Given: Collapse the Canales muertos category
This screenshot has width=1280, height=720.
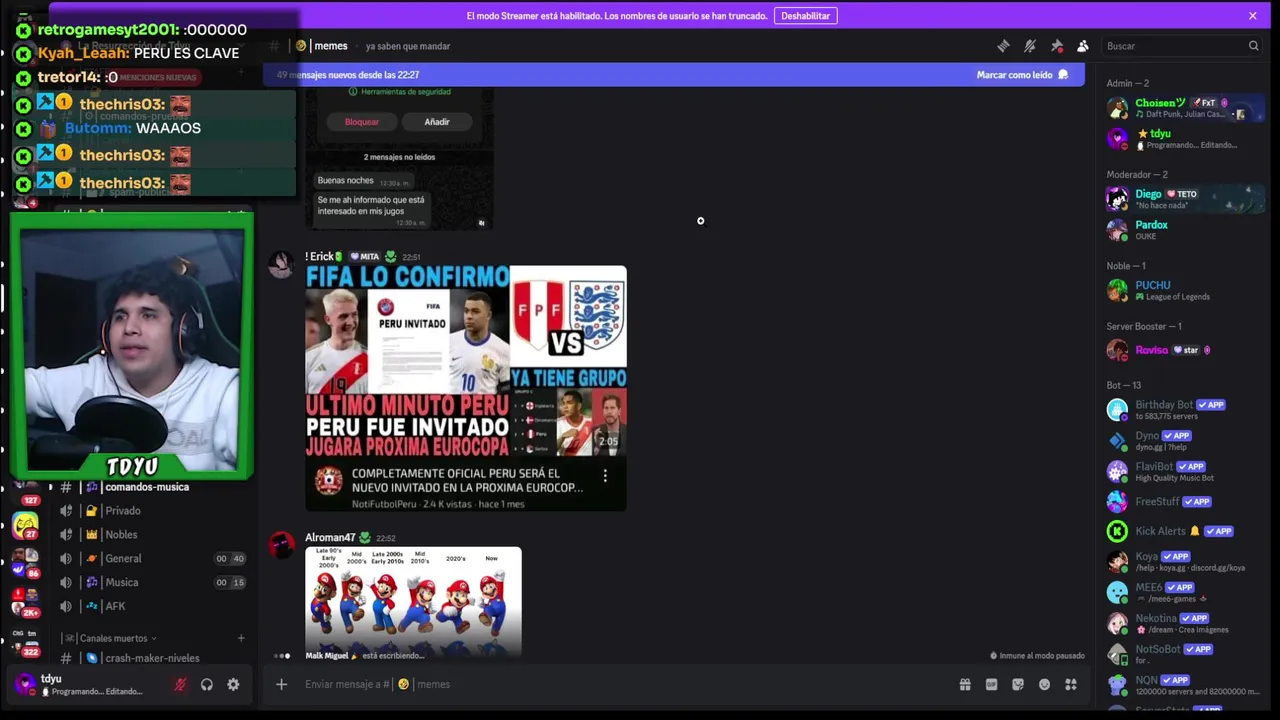Looking at the screenshot, I should point(112,638).
